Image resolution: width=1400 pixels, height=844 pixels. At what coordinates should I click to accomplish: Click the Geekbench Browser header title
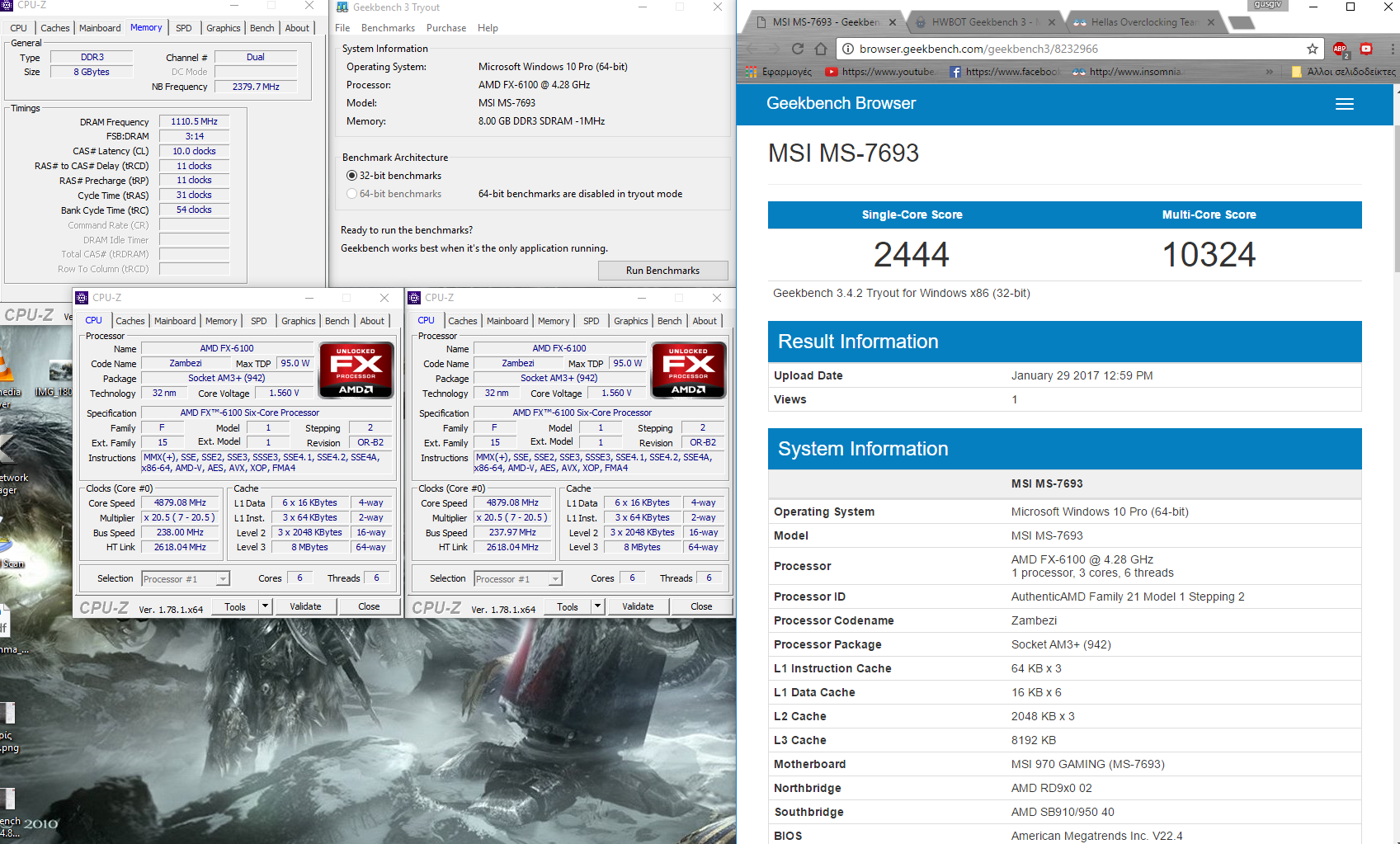coord(841,103)
